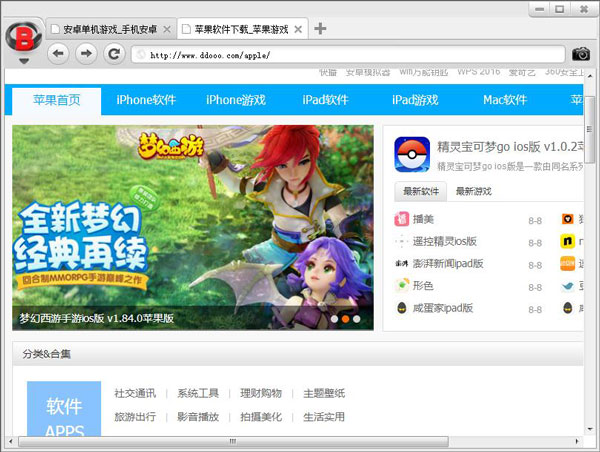Open the 形色 app link

(423, 286)
